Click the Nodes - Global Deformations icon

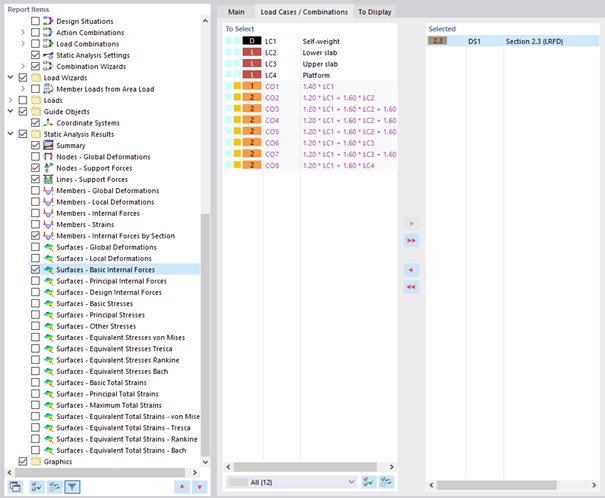48,157
